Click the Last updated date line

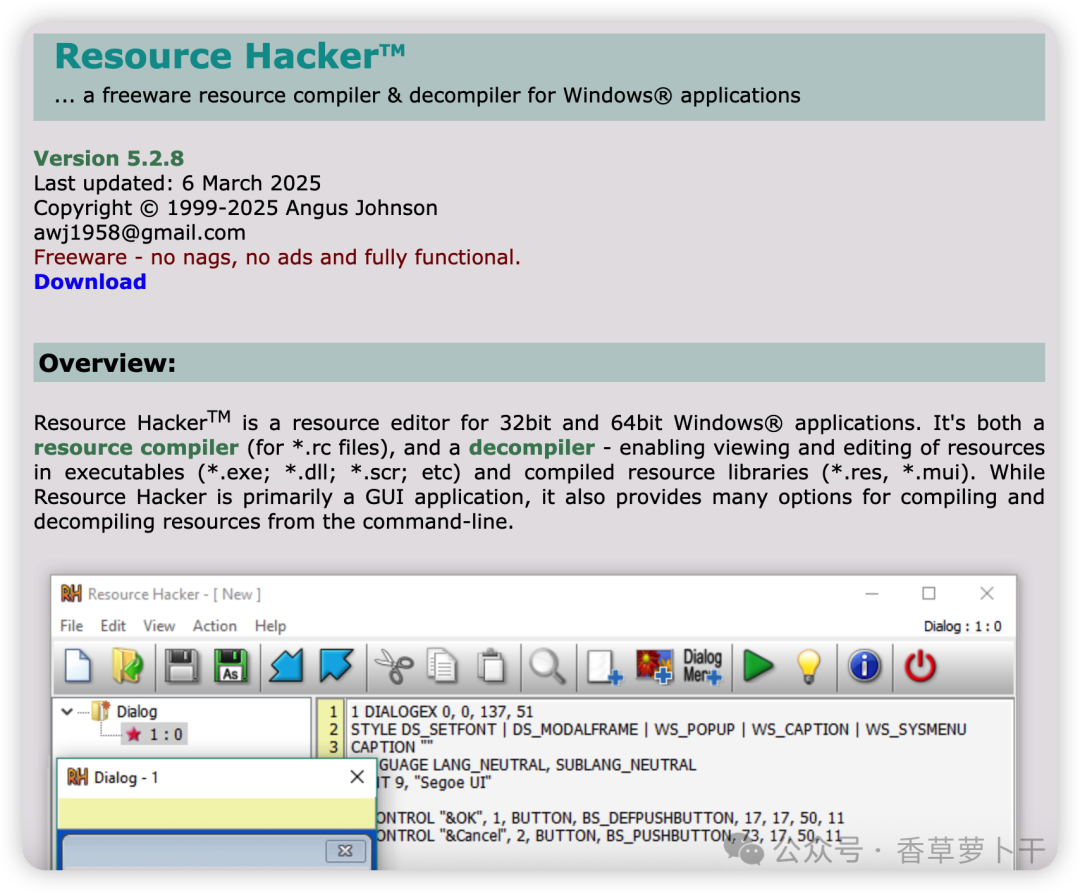pyautogui.click(x=177, y=183)
